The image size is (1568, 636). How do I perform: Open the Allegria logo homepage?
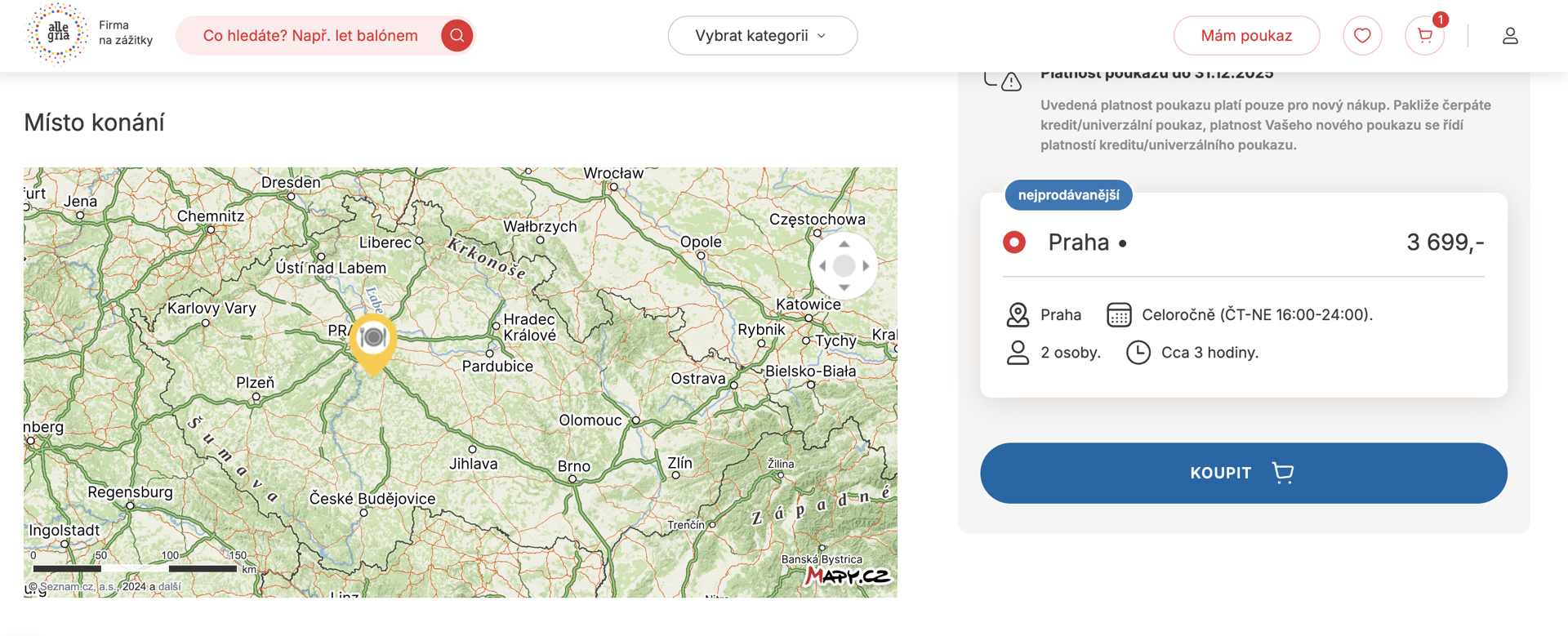[56, 33]
